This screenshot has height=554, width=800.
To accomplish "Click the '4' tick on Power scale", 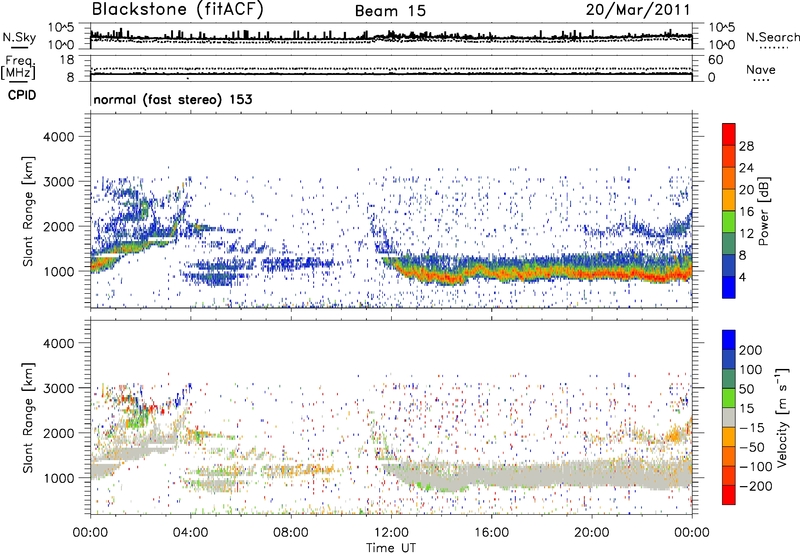I will pos(742,278).
